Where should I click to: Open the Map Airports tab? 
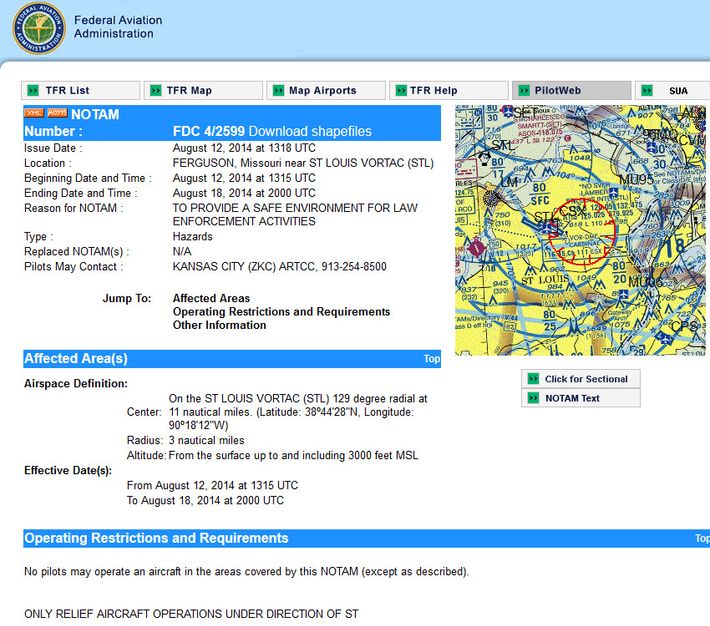click(x=326, y=91)
